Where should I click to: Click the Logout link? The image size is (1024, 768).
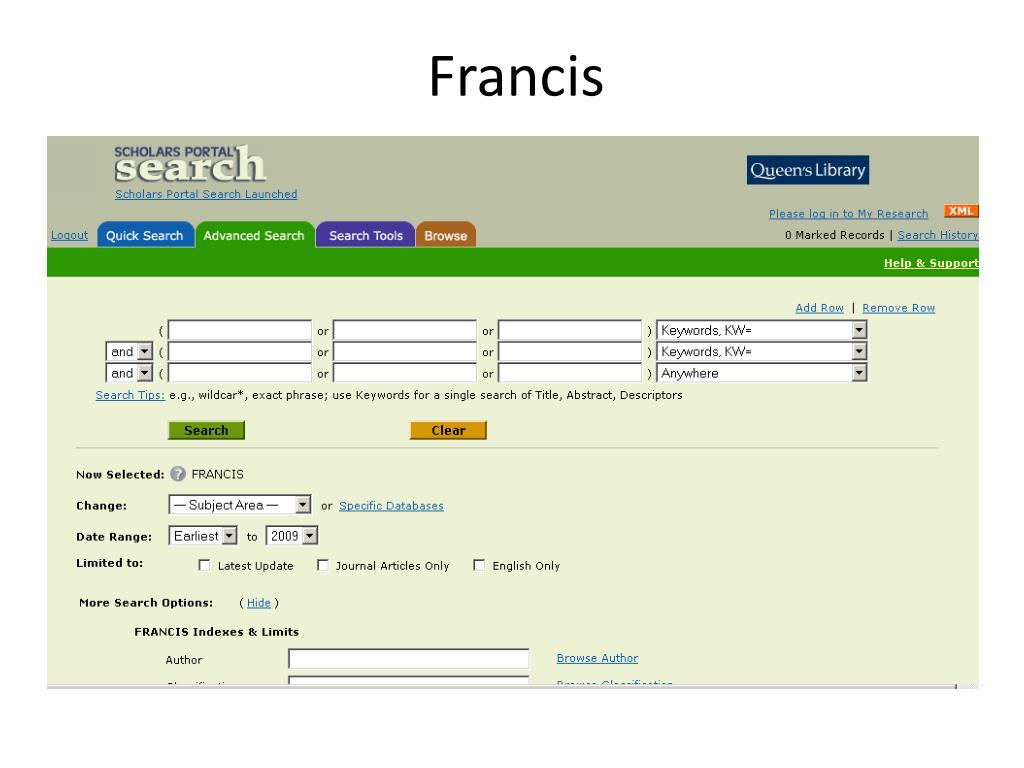(x=69, y=235)
